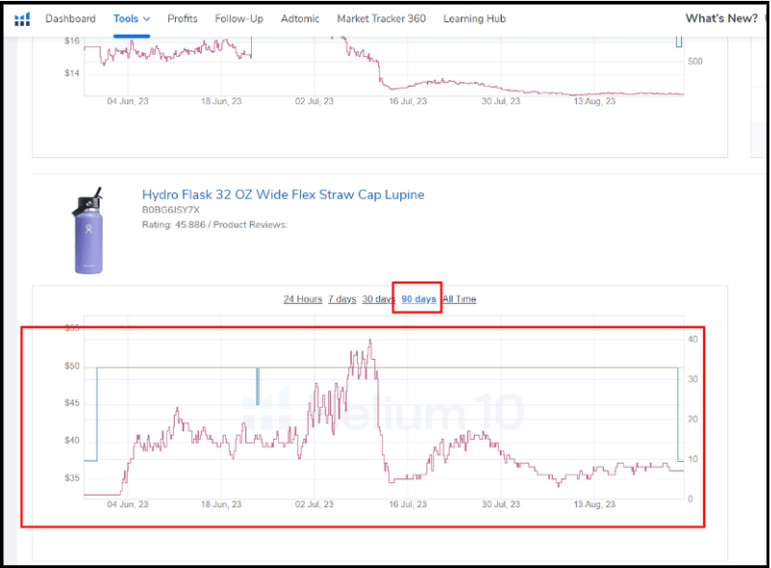Open Market Tracker 360

[381, 19]
